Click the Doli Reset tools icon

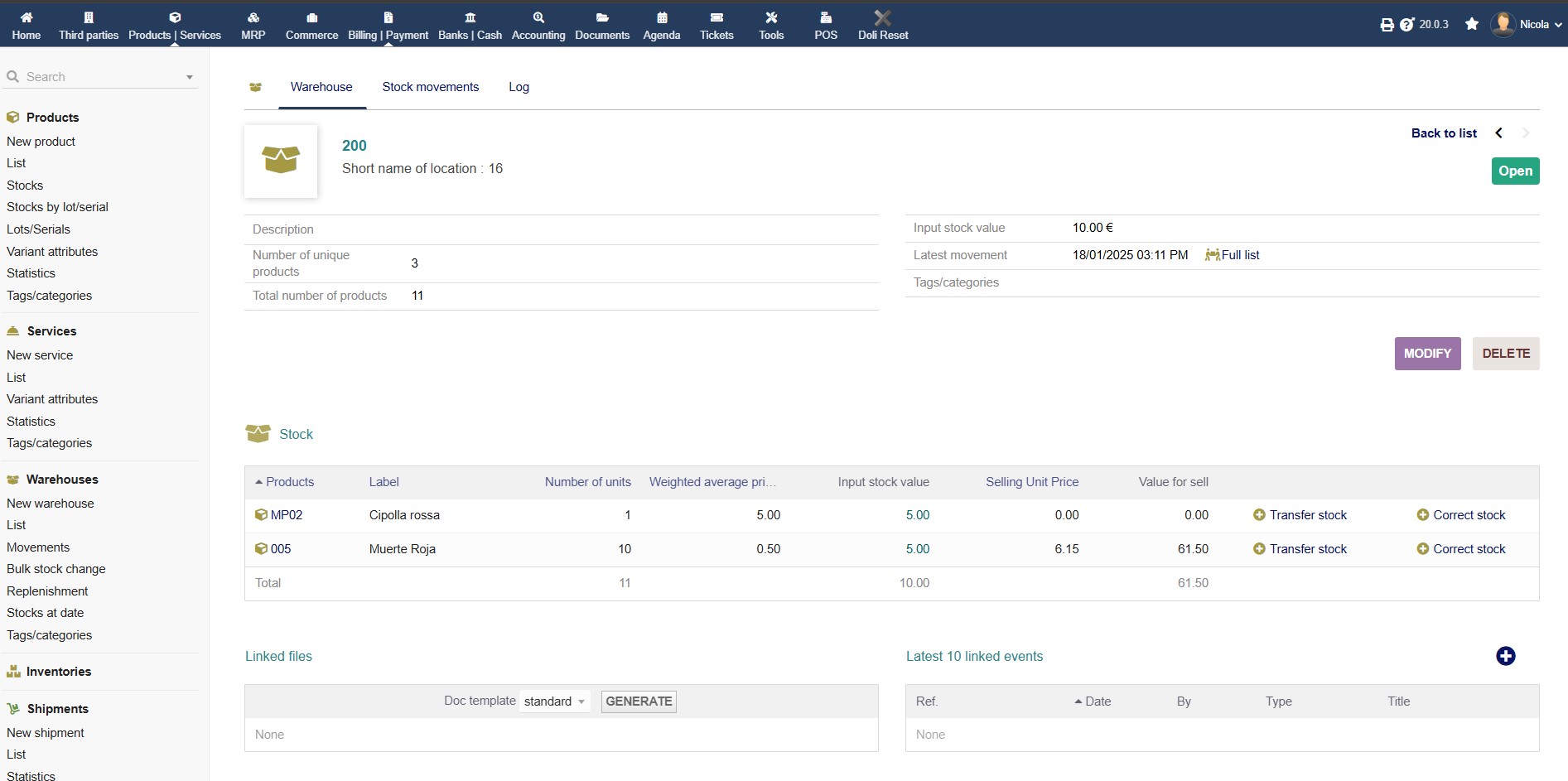pyautogui.click(x=882, y=17)
